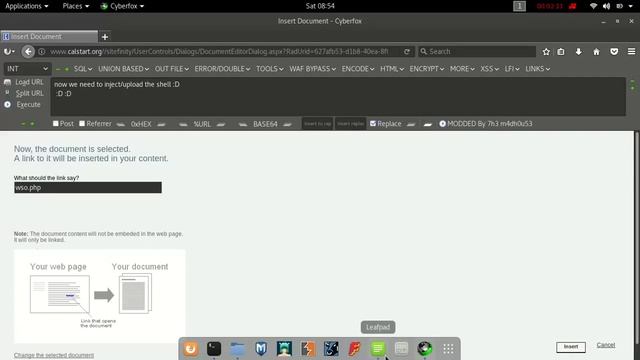The image size is (640, 360).
Task: Expand the LINKS menu in HackBar
Action: [538, 69]
